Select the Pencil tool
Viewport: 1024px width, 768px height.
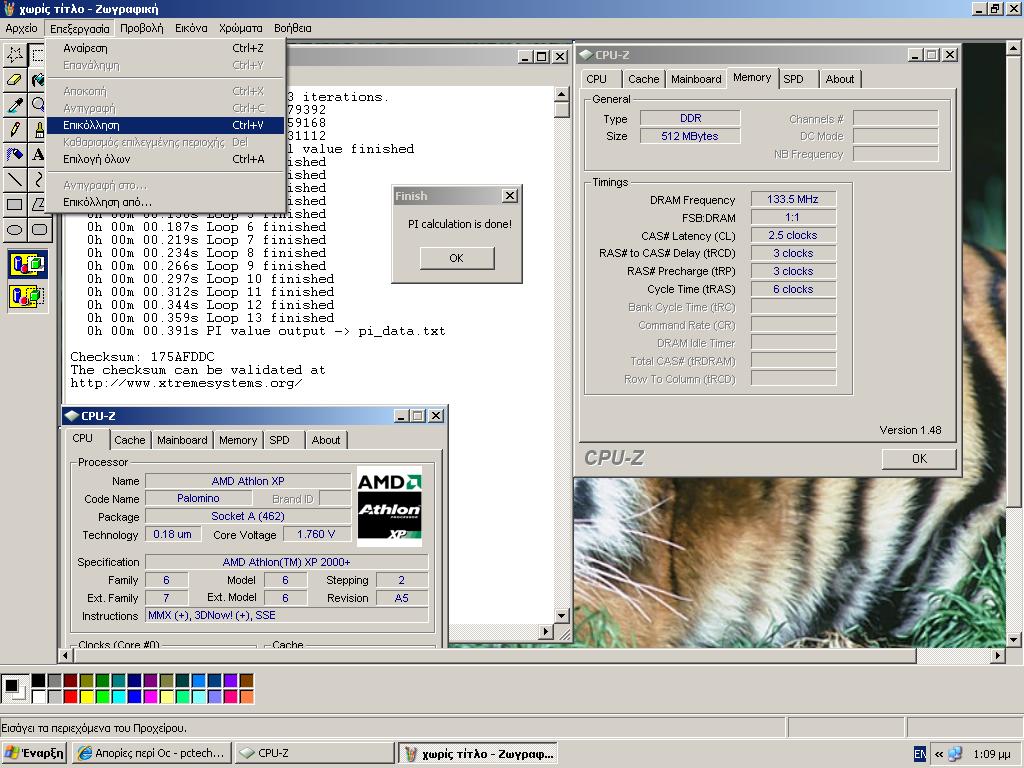click(x=14, y=129)
